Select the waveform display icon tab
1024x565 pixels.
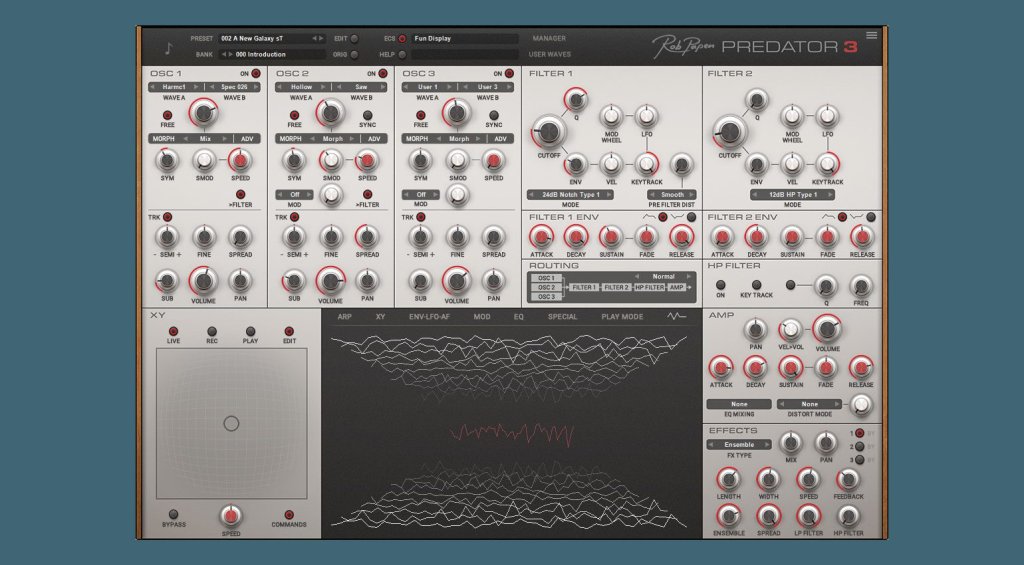tap(676, 316)
